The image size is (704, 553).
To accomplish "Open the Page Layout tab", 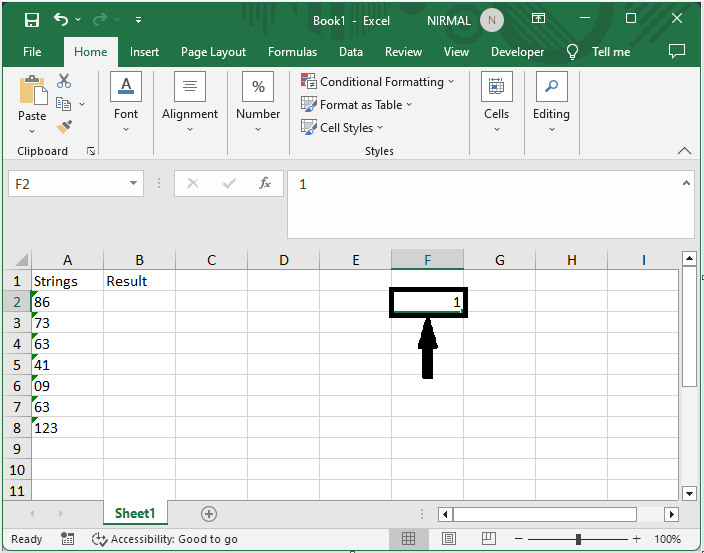I will coord(213,52).
